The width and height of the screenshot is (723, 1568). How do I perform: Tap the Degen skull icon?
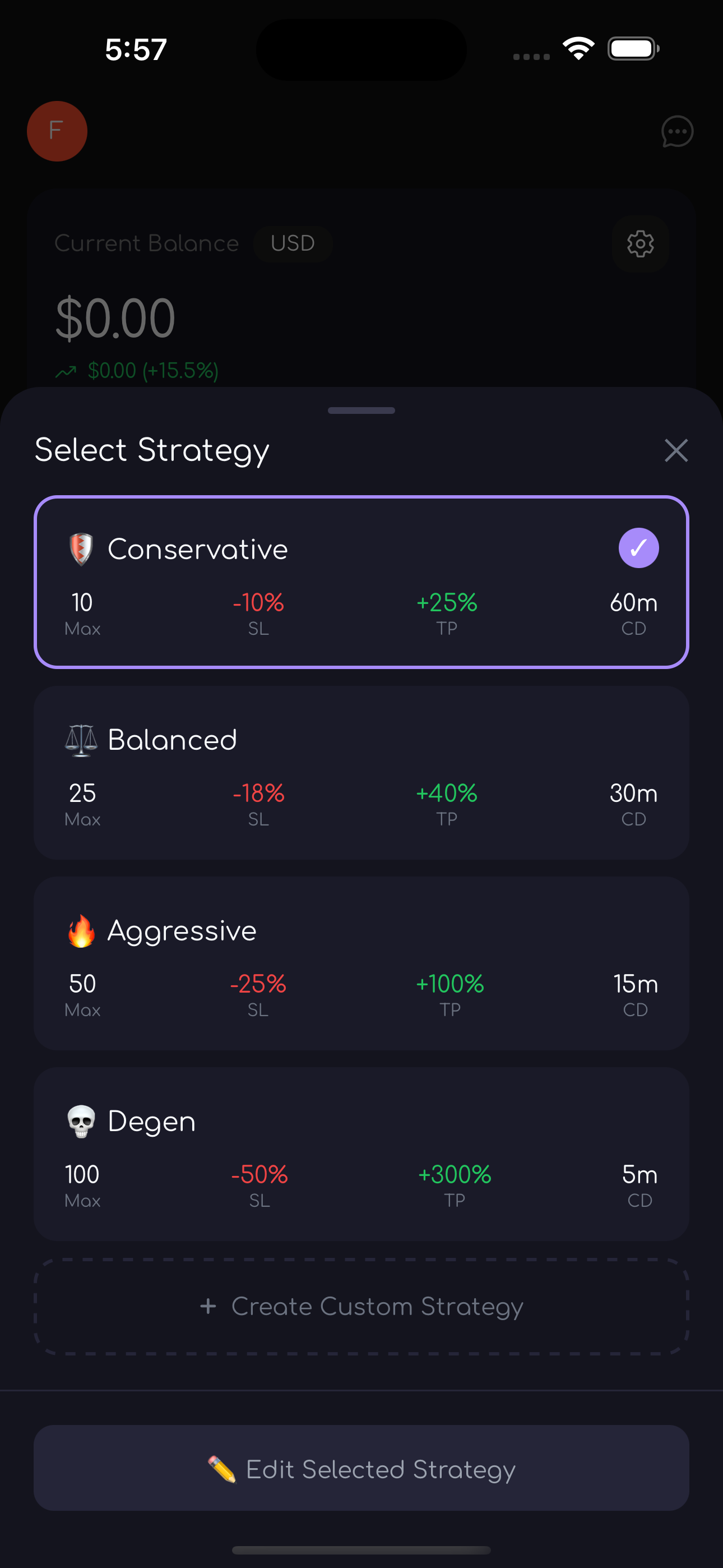(81, 1121)
